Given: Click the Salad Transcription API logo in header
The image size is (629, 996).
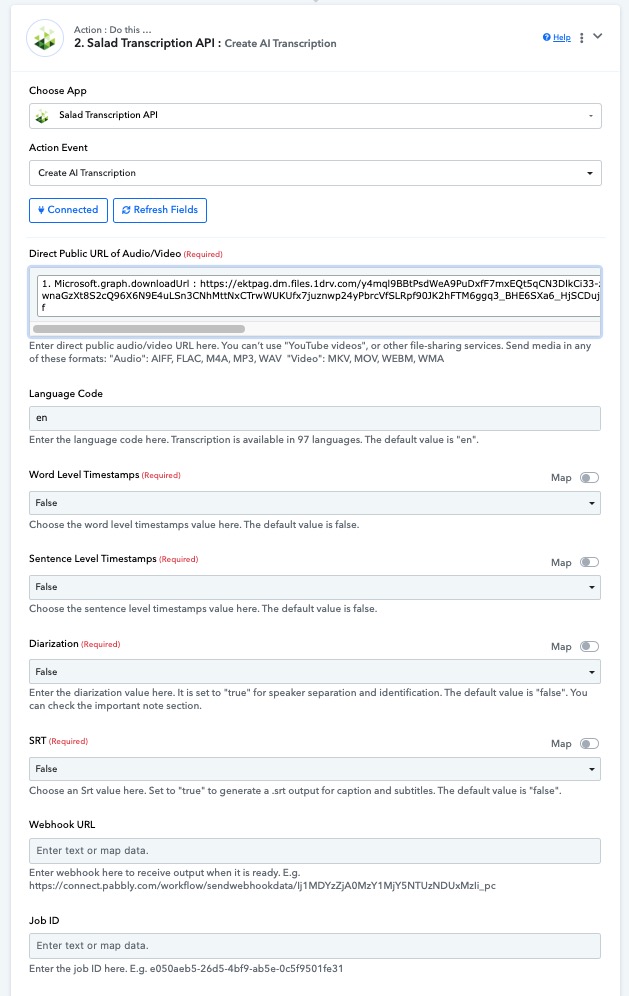Looking at the screenshot, I should [x=45, y=38].
